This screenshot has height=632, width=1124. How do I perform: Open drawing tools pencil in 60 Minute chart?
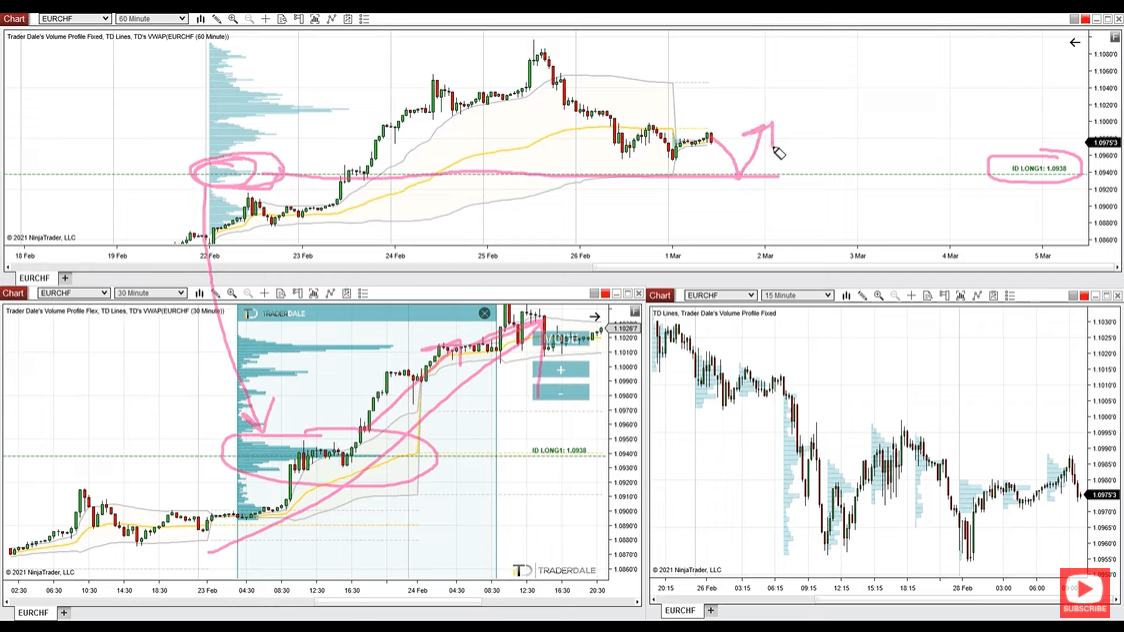(x=216, y=19)
